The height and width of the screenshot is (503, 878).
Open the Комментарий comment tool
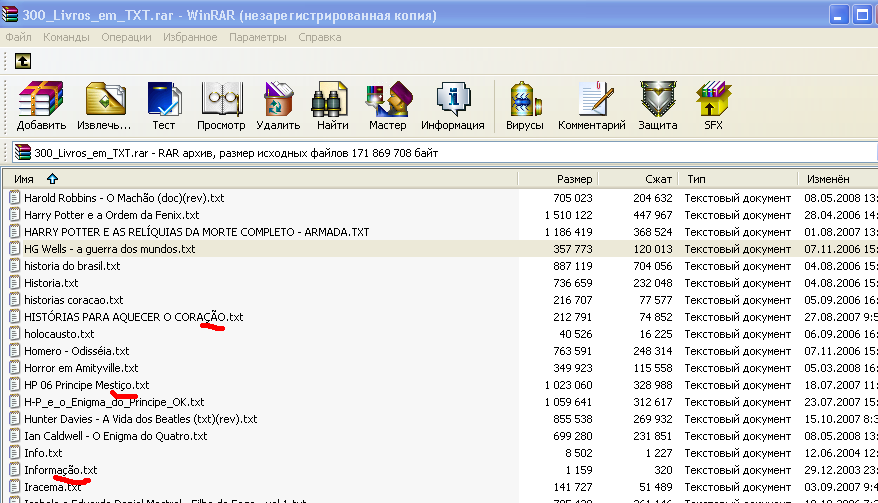[591, 106]
